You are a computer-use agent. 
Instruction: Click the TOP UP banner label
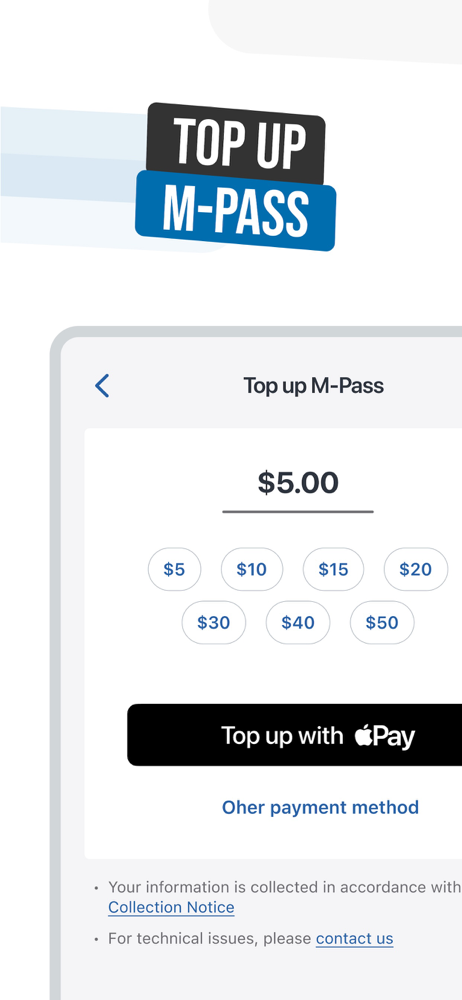(238, 143)
